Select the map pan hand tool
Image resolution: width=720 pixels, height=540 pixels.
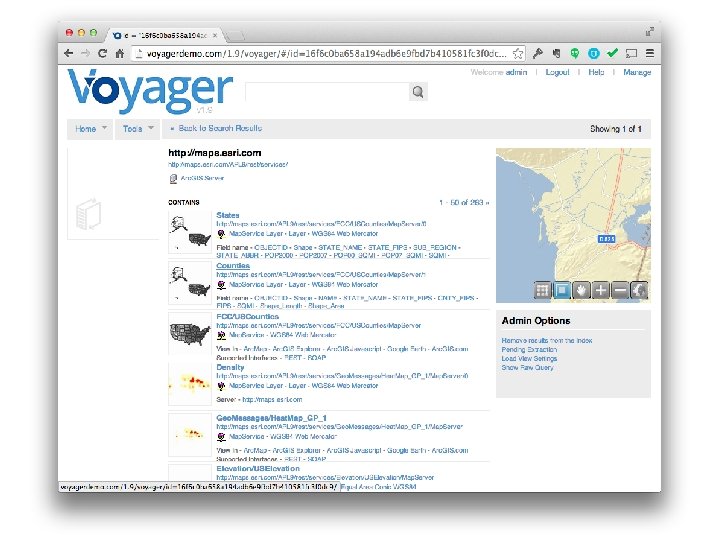(581, 290)
